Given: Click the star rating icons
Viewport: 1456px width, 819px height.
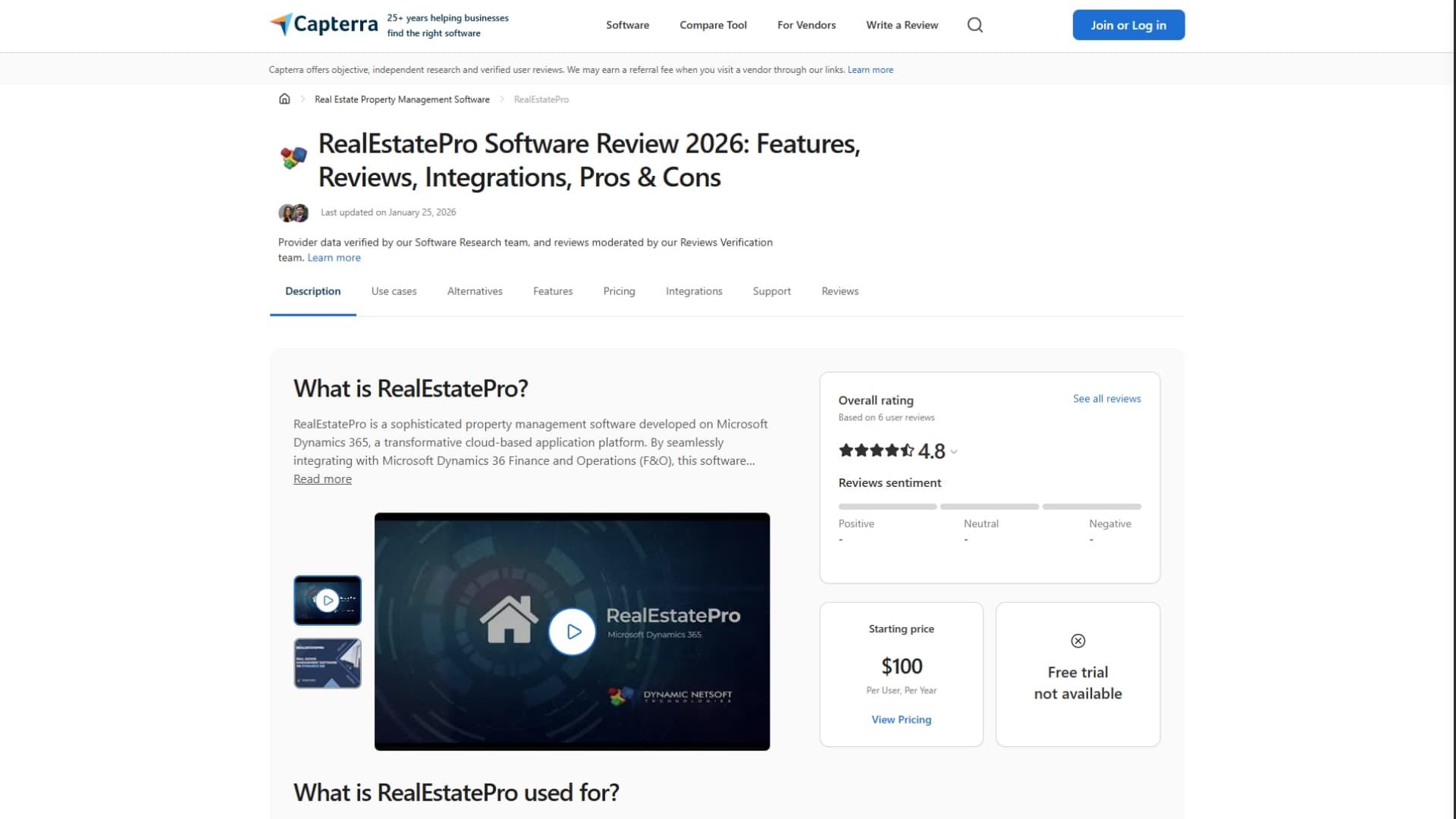Looking at the screenshot, I should [x=876, y=450].
